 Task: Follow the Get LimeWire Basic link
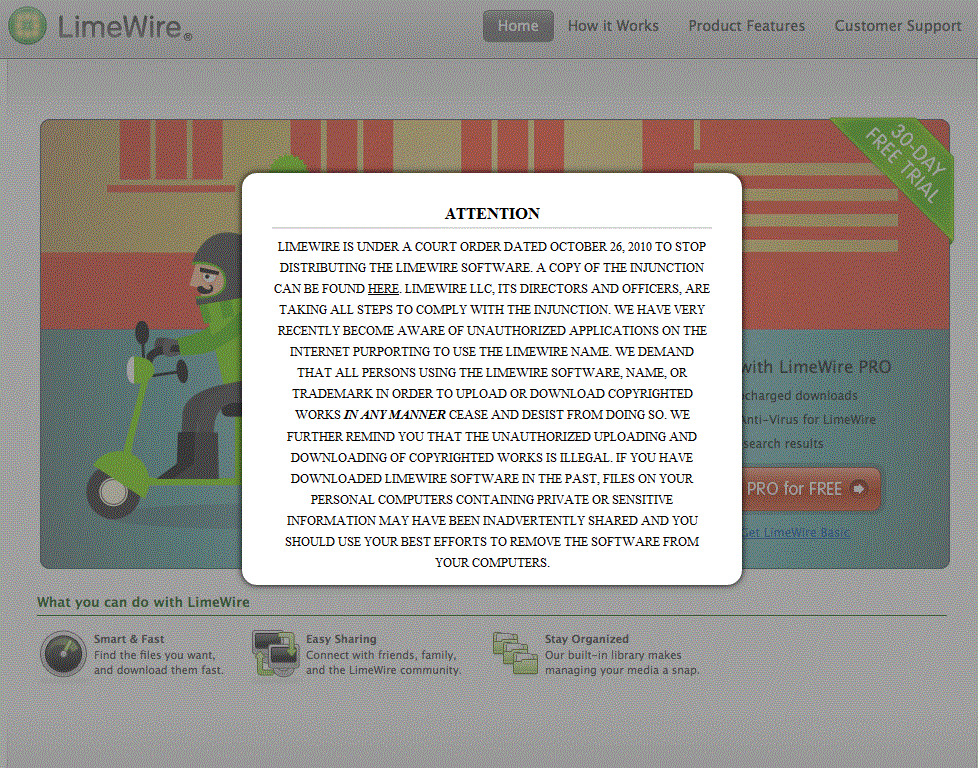point(795,532)
